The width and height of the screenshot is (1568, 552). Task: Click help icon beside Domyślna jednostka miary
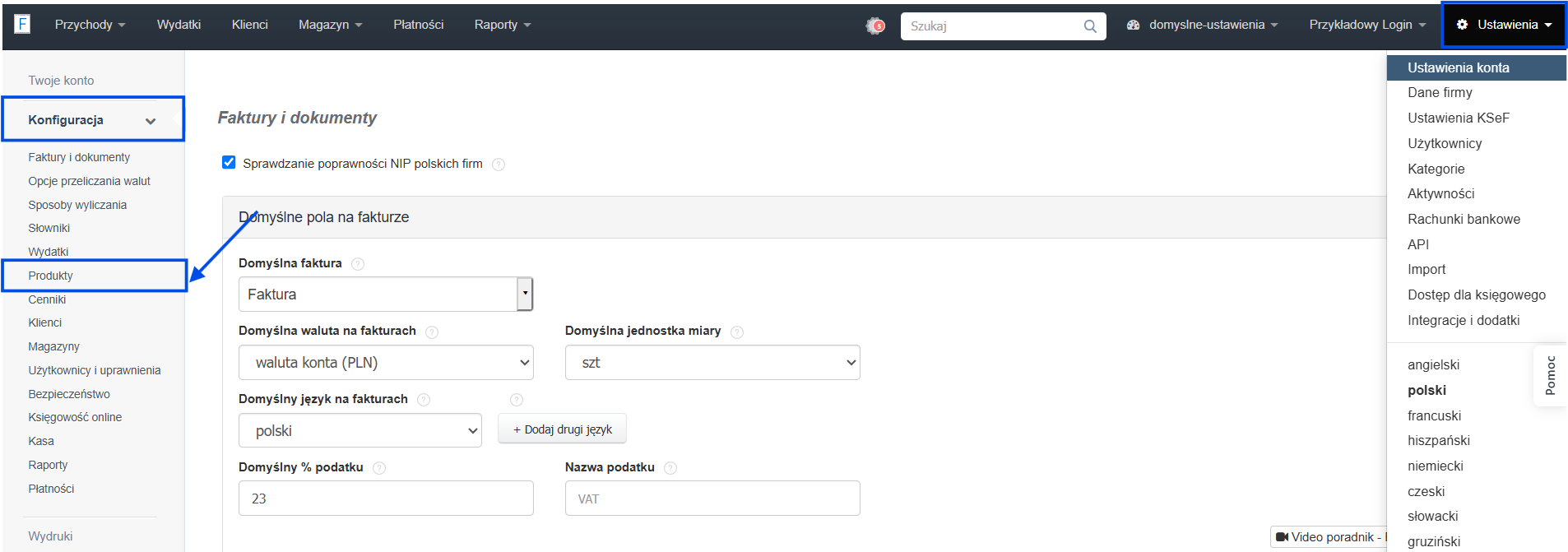737,332
